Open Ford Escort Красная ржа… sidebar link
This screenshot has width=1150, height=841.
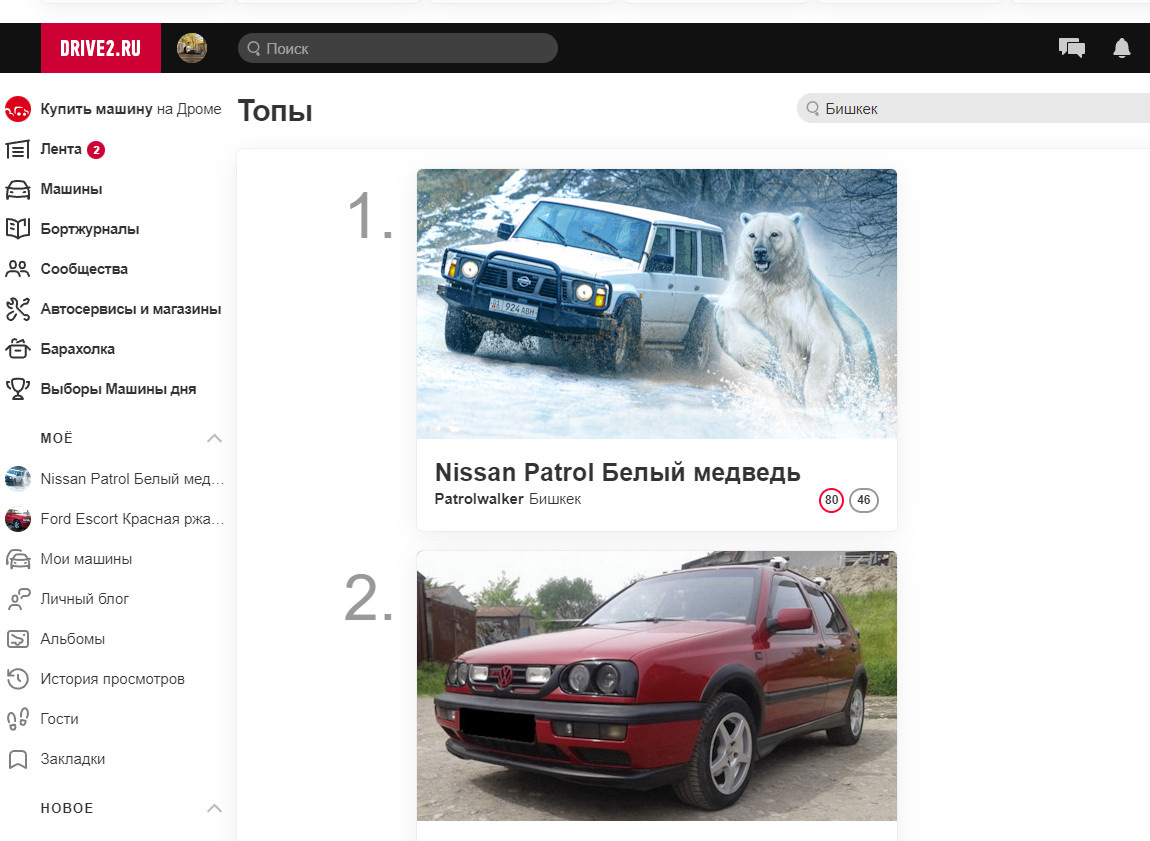132,519
